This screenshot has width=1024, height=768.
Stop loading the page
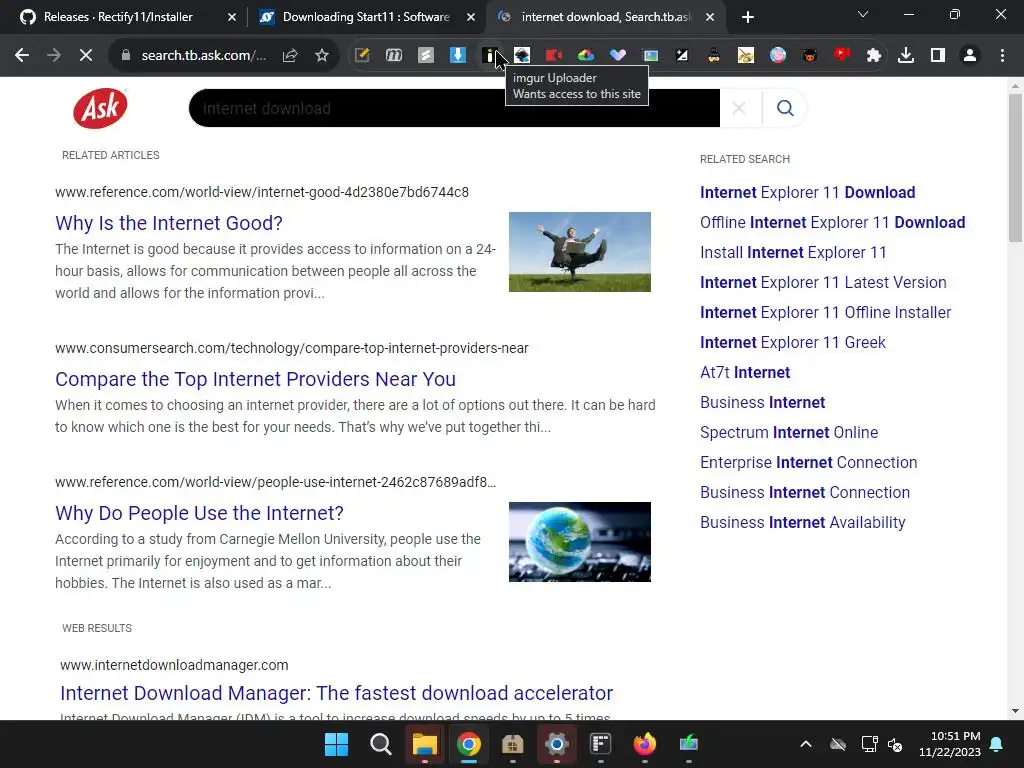point(86,56)
